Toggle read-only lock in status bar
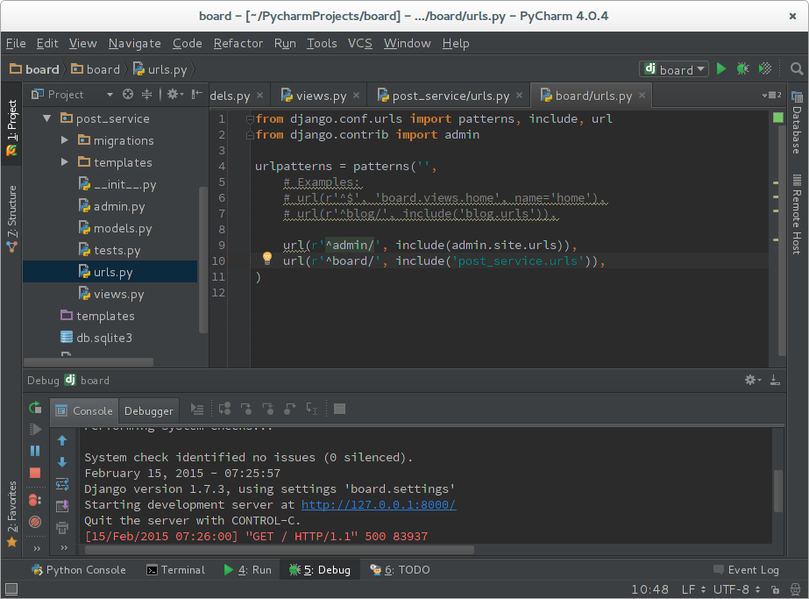Viewport: 809px width, 599px height. click(775, 589)
